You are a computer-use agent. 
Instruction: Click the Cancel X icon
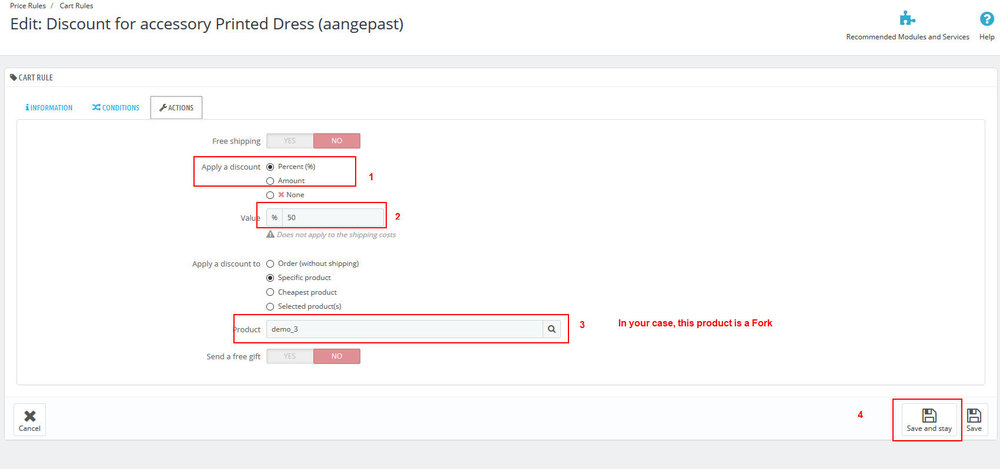30,415
